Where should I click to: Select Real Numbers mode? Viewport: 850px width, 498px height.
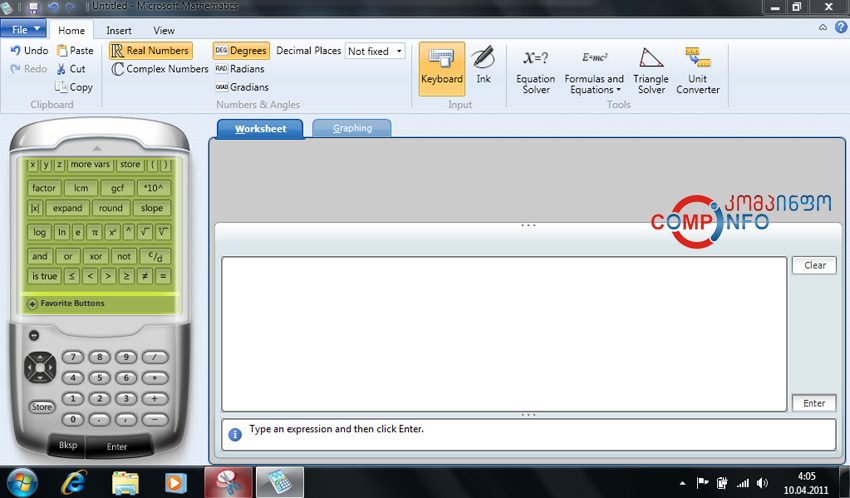point(151,50)
